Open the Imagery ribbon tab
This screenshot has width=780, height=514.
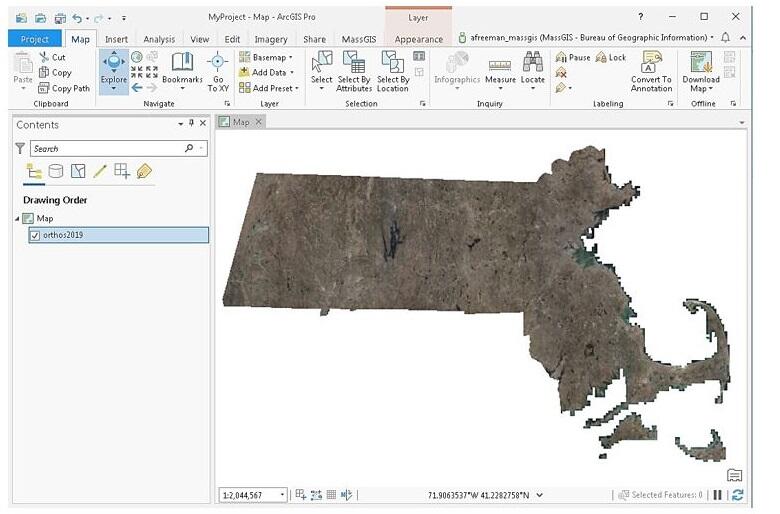269,39
